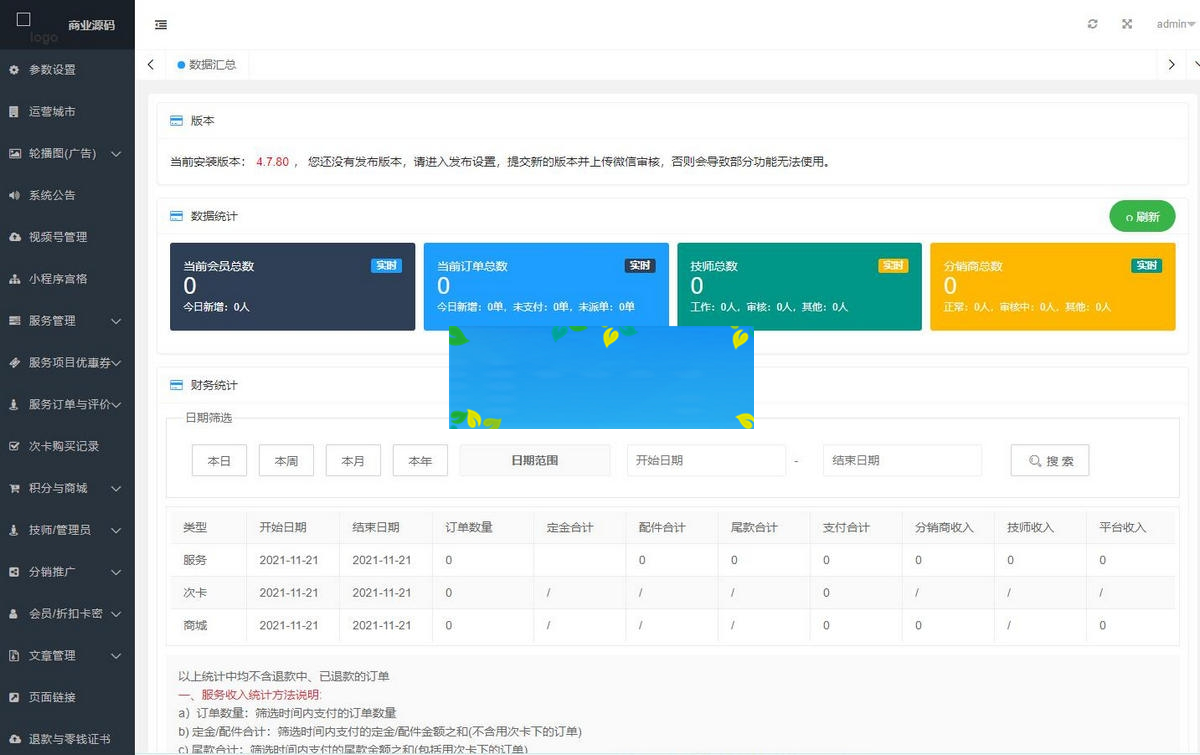Click the 开始日期 input field

[706, 460]
